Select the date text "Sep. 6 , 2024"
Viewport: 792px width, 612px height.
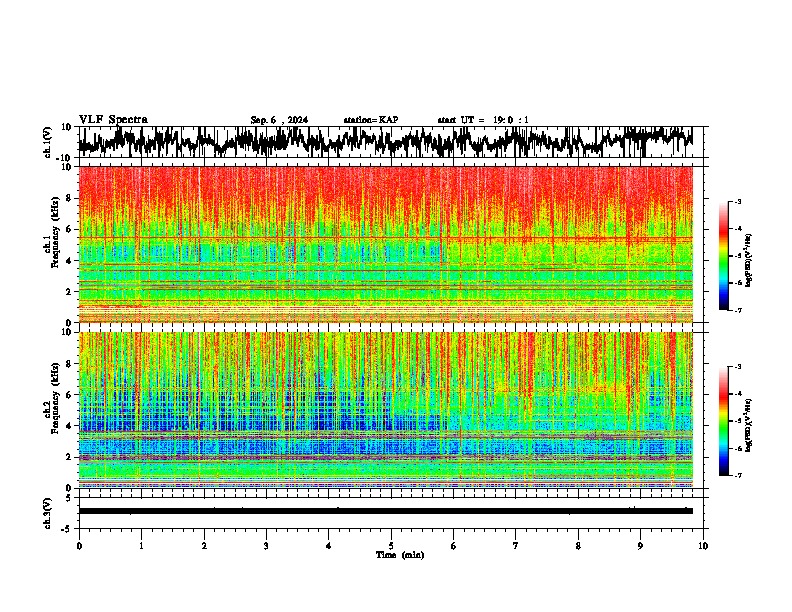coord(279,120)
